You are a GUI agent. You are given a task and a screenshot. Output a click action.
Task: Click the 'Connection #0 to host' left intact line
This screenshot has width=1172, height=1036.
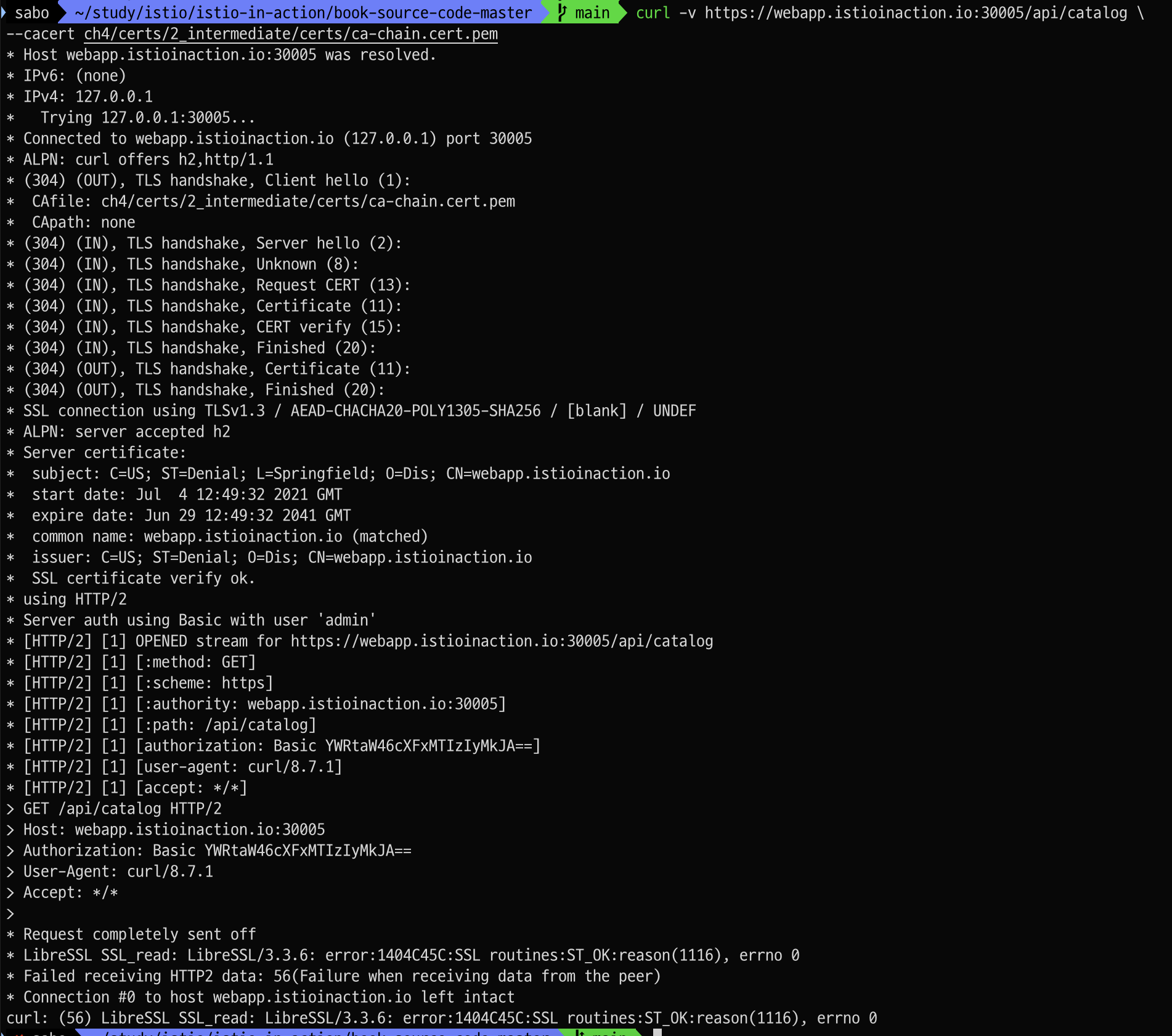pyautogui.click(x=261, y=997)
